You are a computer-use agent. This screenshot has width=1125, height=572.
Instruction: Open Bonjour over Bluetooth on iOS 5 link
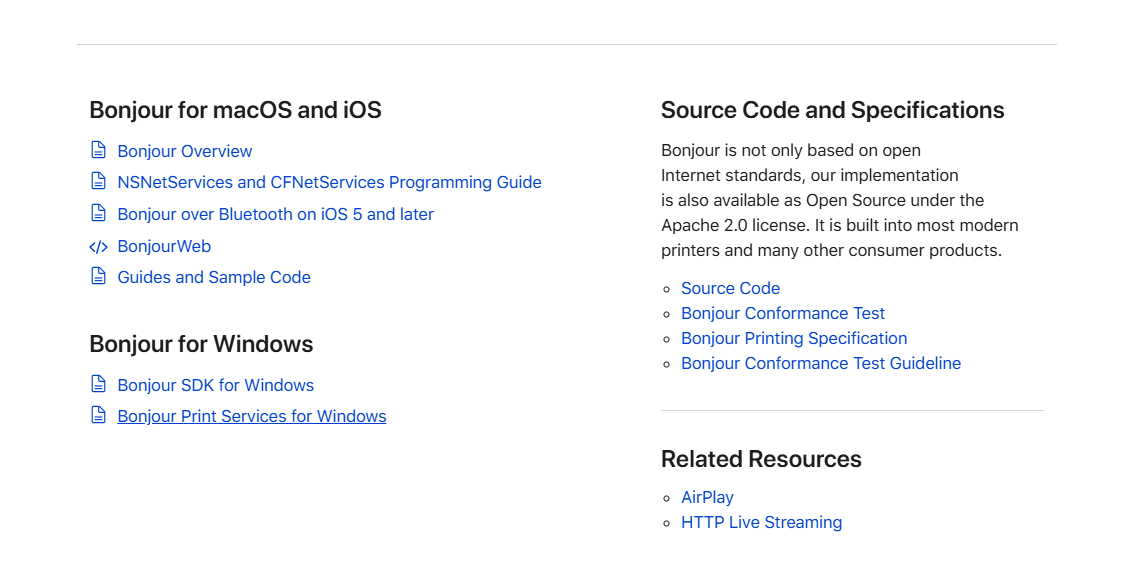point(276,214)
